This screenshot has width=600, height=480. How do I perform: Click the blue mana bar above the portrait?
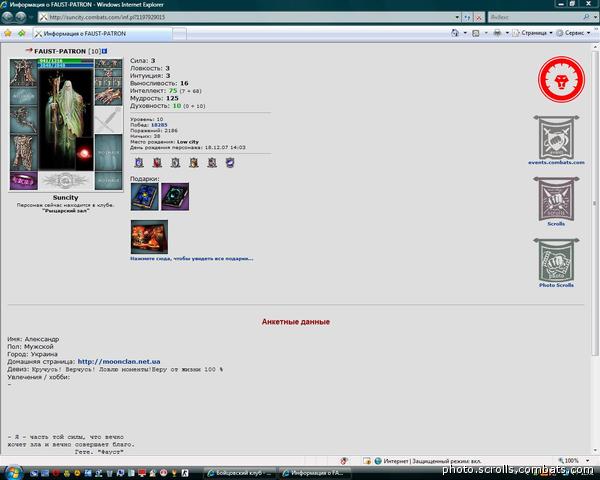click(x=65, y=65)
